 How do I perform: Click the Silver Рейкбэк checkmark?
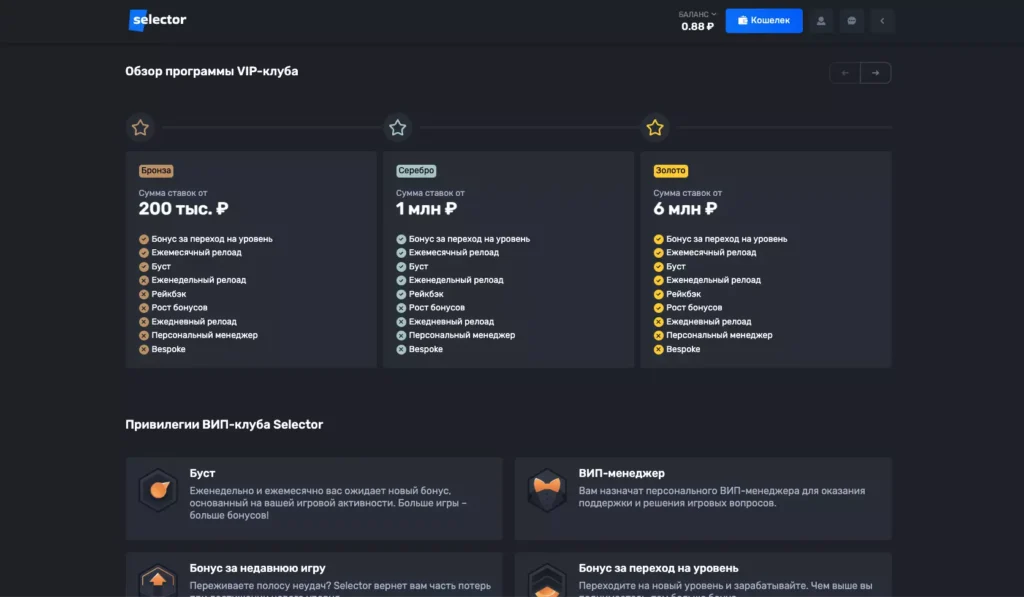[401, 294]
